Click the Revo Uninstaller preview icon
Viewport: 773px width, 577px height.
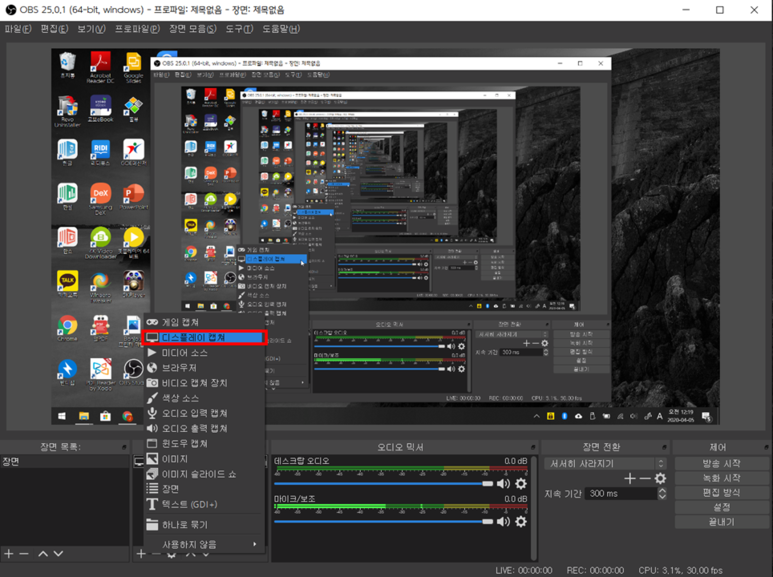pos(68,111)
